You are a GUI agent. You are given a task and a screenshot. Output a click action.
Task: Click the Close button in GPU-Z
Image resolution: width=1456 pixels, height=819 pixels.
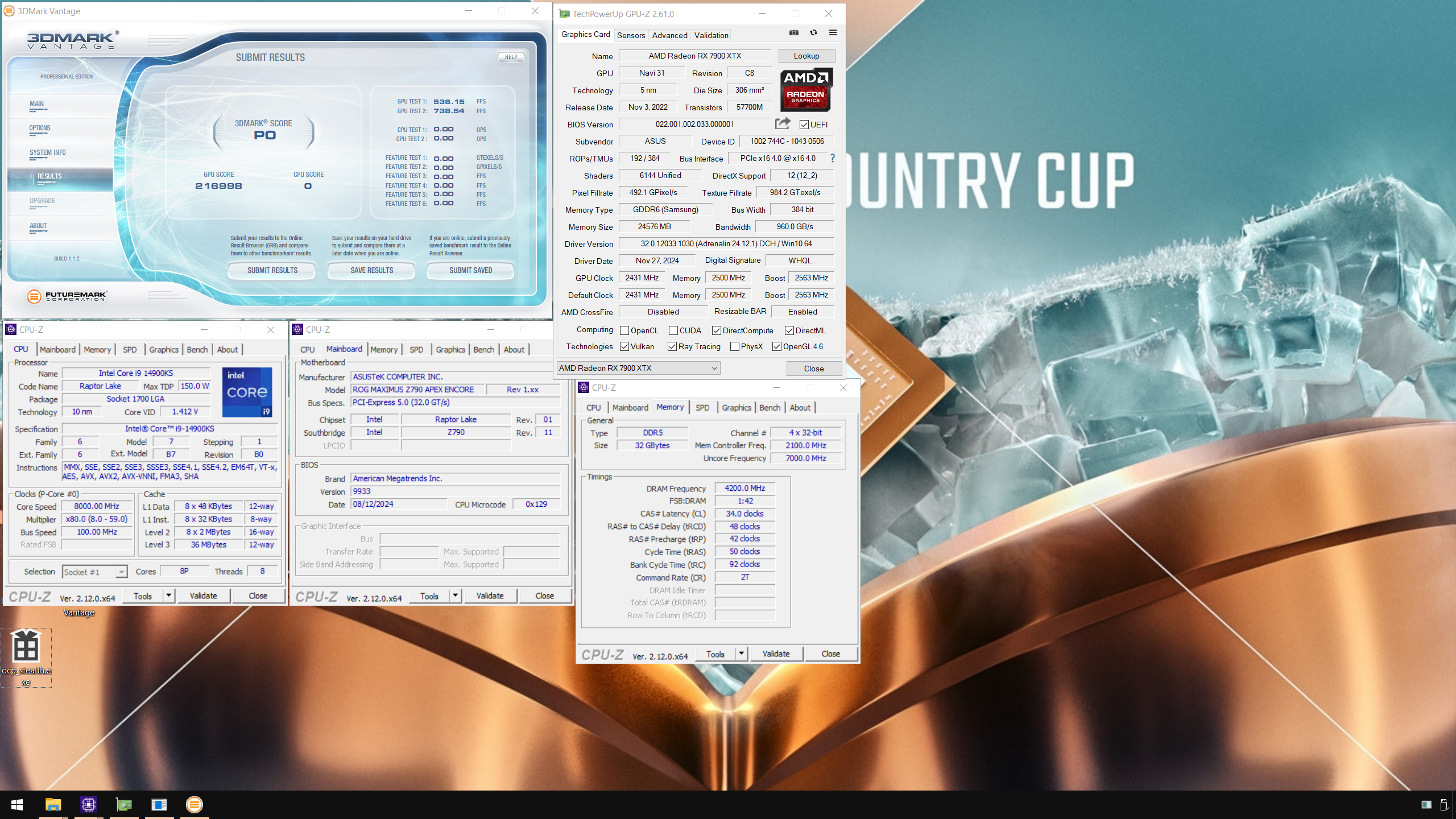(813, 369)
